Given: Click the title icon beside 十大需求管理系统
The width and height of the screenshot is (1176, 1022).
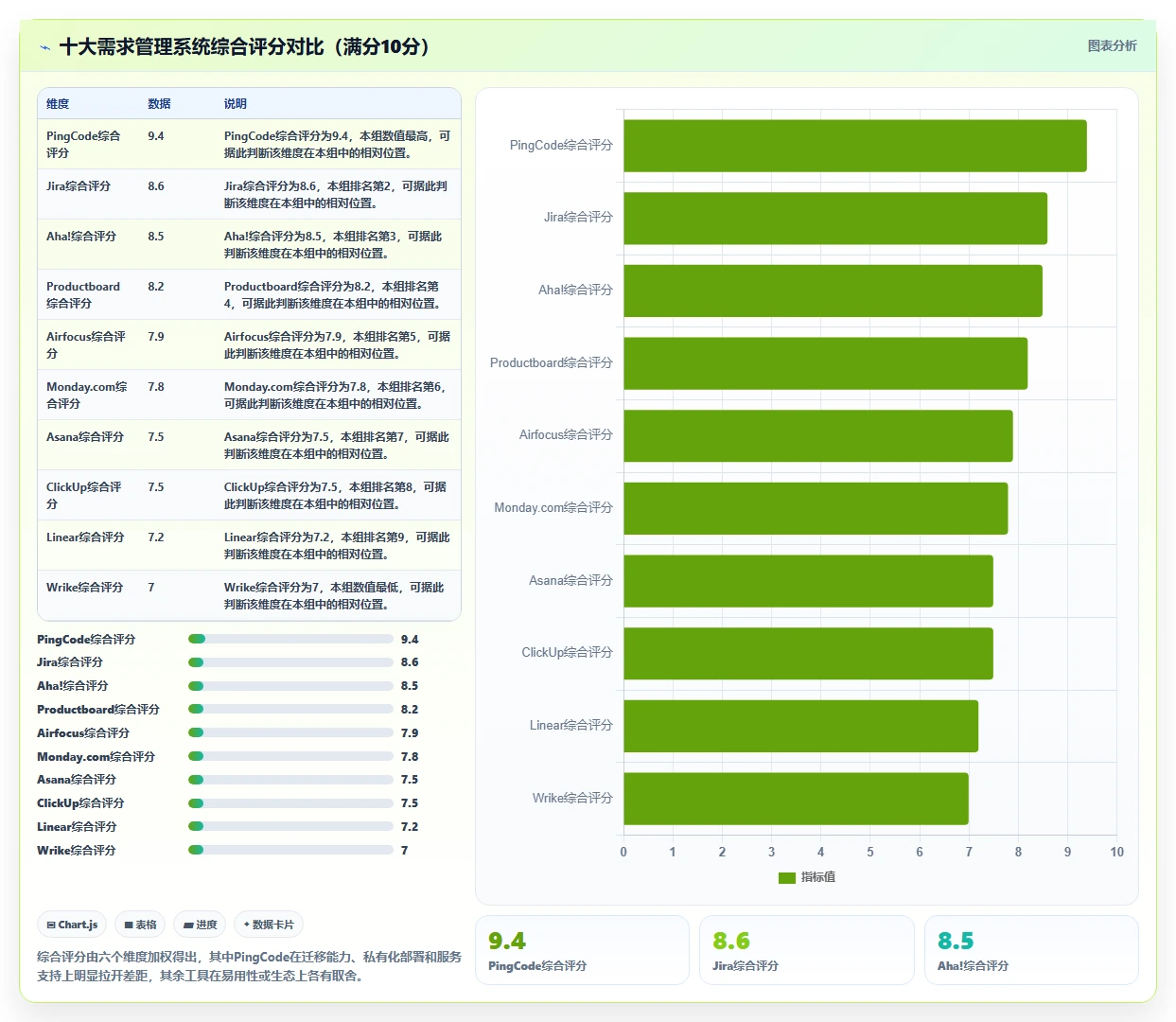Looking at the screenshot, I should click(x=44, y=47).
